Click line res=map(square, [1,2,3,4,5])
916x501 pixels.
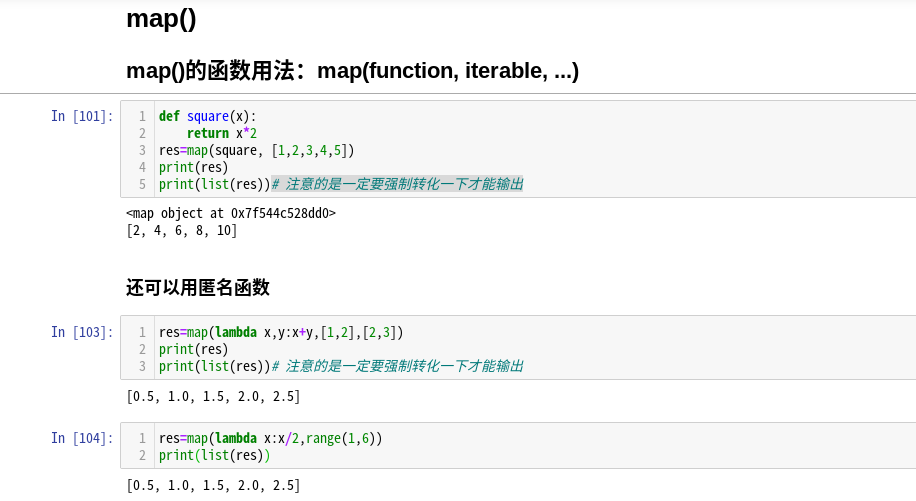coord(256,150)
